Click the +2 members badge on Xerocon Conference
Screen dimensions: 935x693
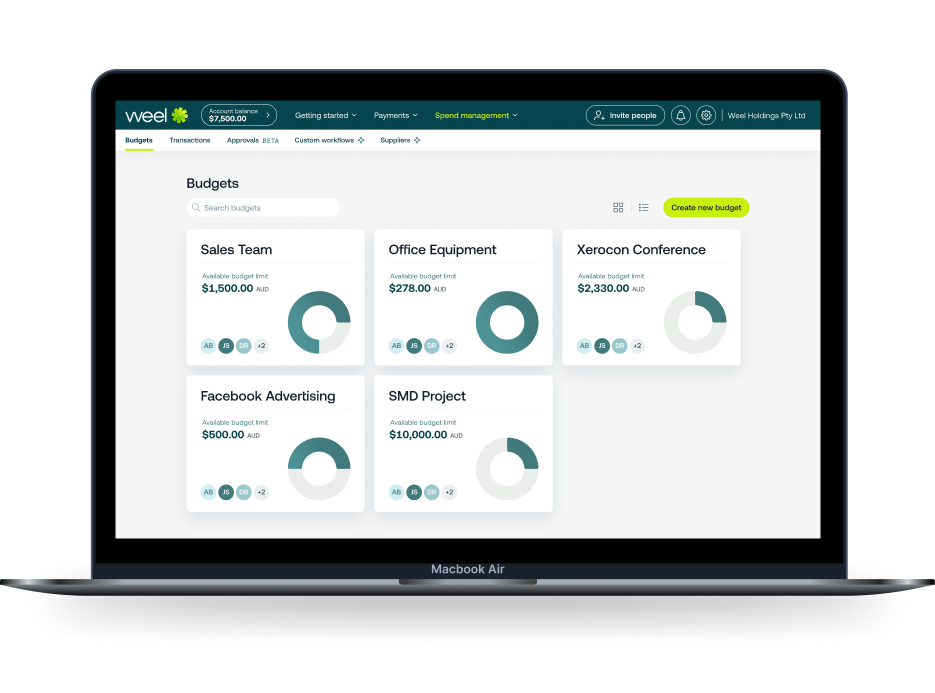tap(637, 346)
